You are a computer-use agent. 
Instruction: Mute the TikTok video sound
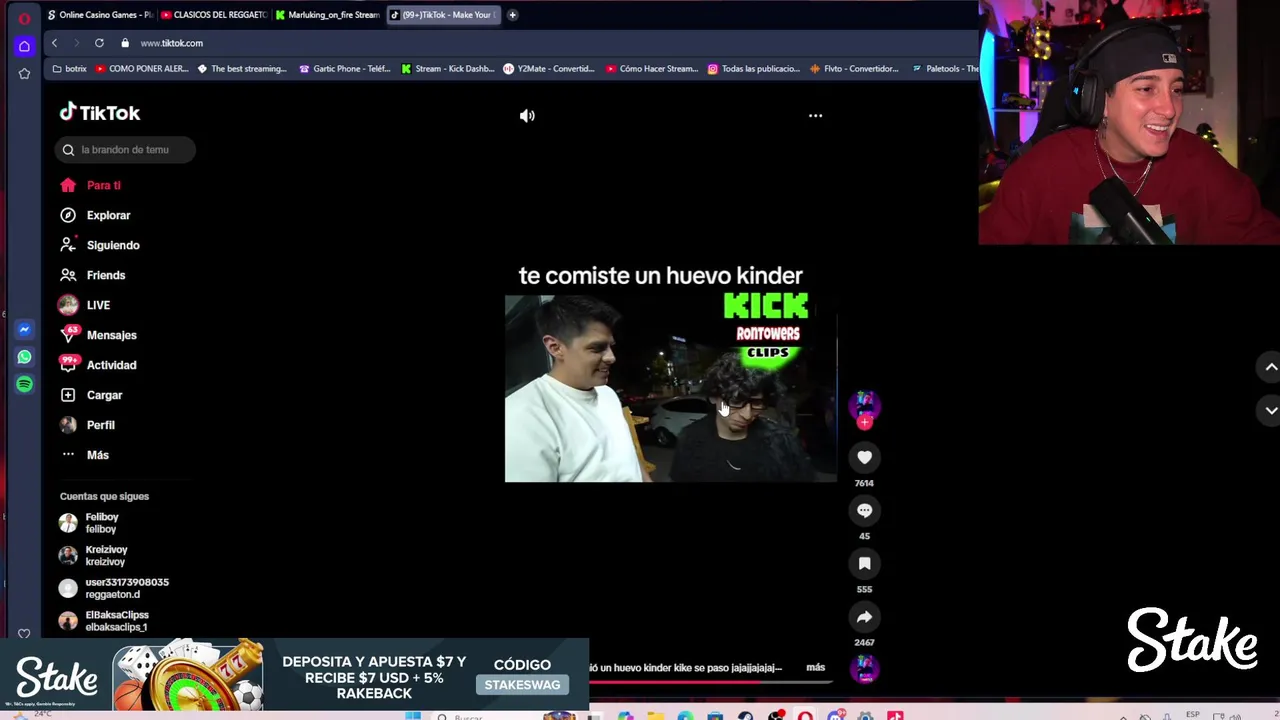tap(527, 116)
